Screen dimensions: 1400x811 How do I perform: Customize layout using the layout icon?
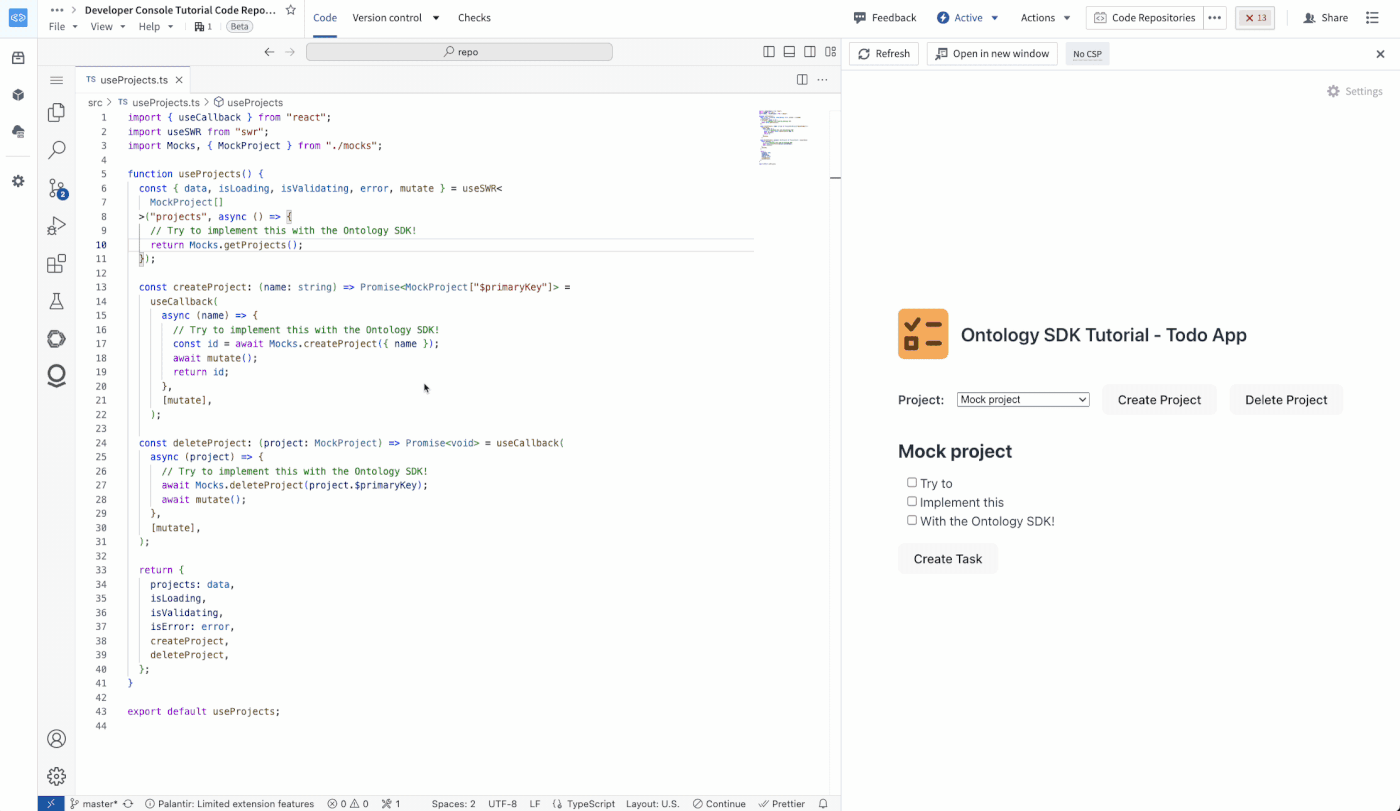(830, 52)
